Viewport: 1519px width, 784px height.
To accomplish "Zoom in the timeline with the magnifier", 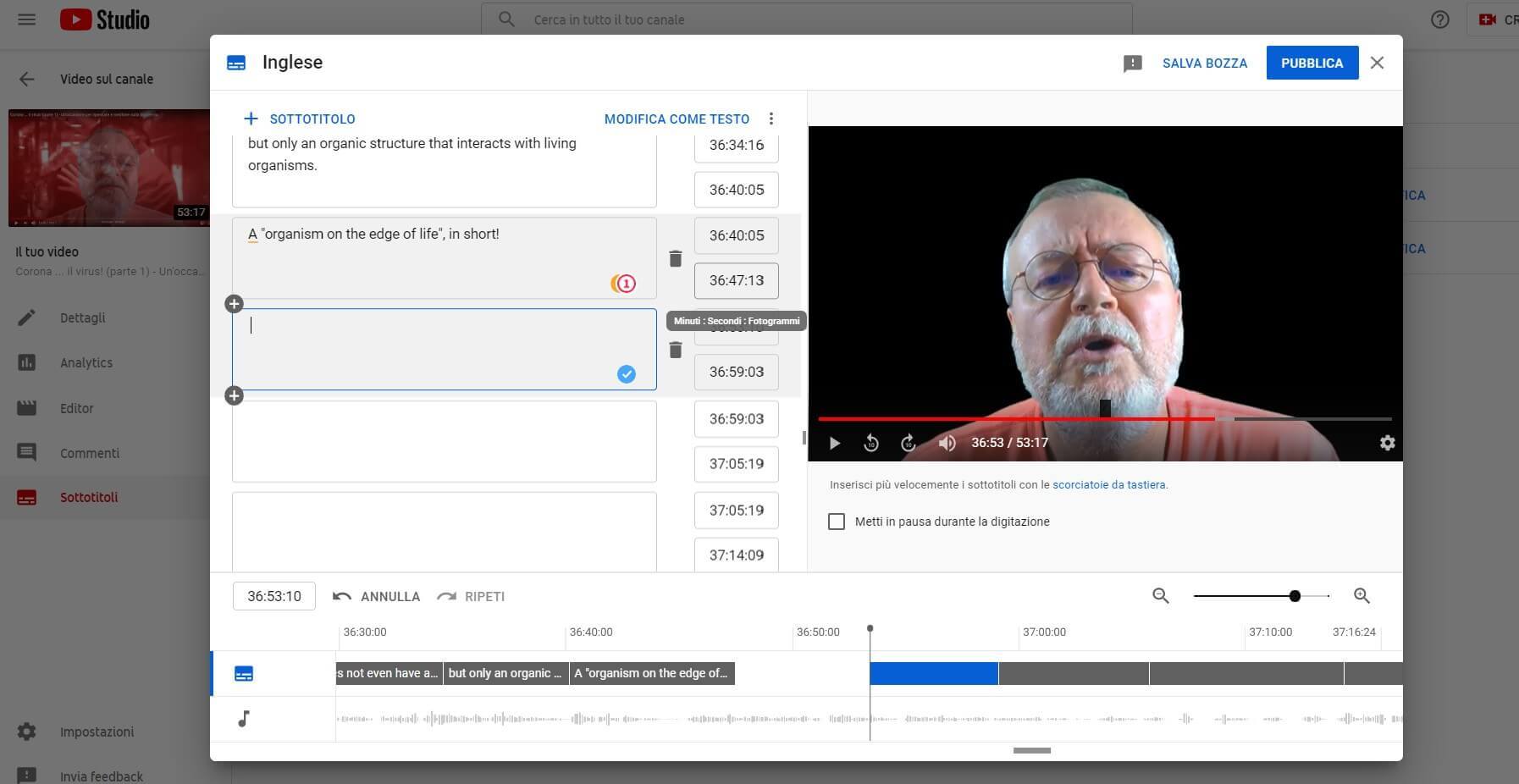I will (1362, 596).
